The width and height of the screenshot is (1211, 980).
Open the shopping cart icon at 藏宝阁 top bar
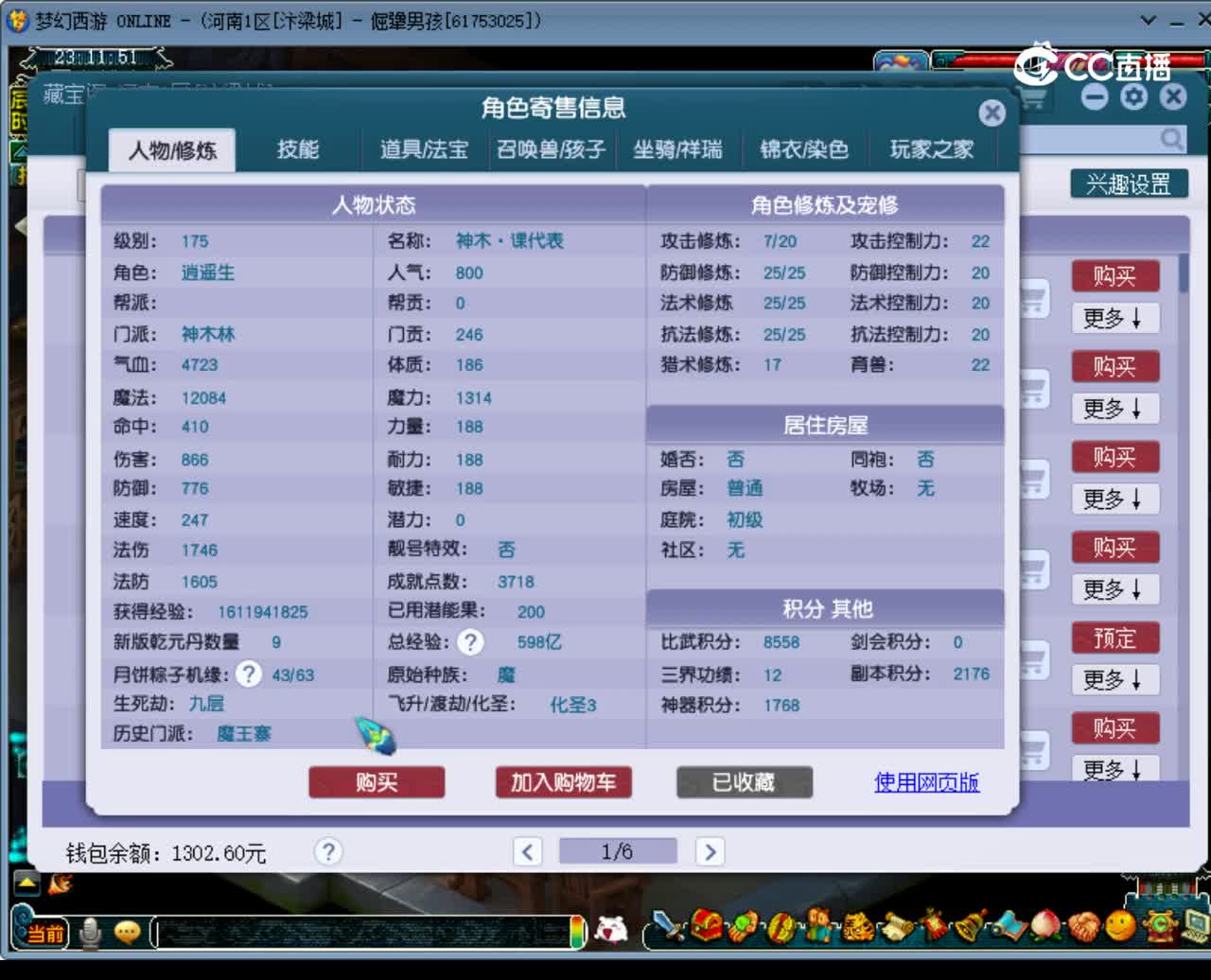tap(1034, 96)
